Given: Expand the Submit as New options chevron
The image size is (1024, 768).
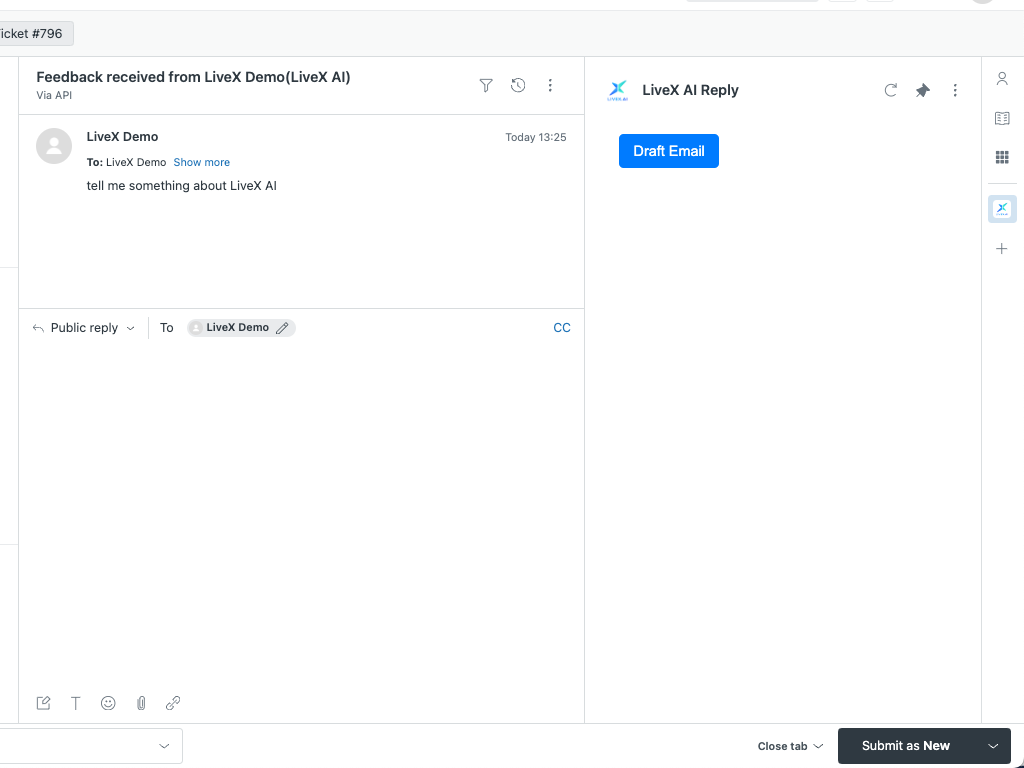Looking at the screenshot, I should (x=991, y=745).
